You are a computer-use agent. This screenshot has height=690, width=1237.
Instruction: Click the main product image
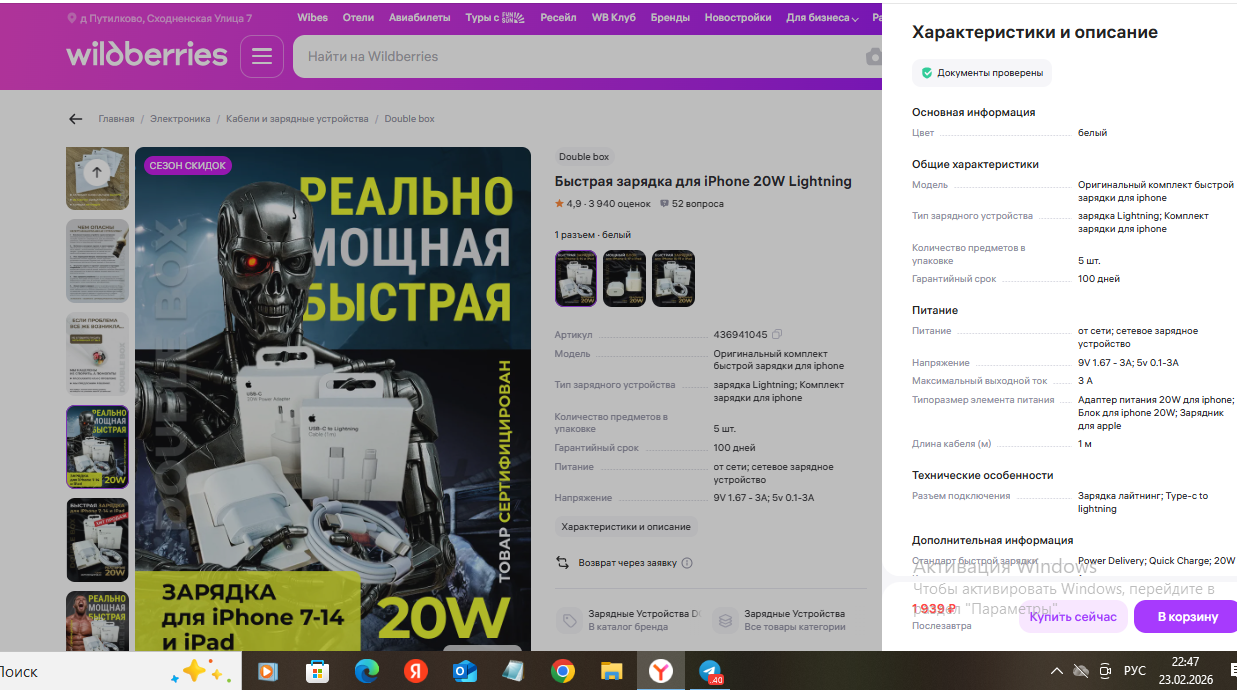333,400
